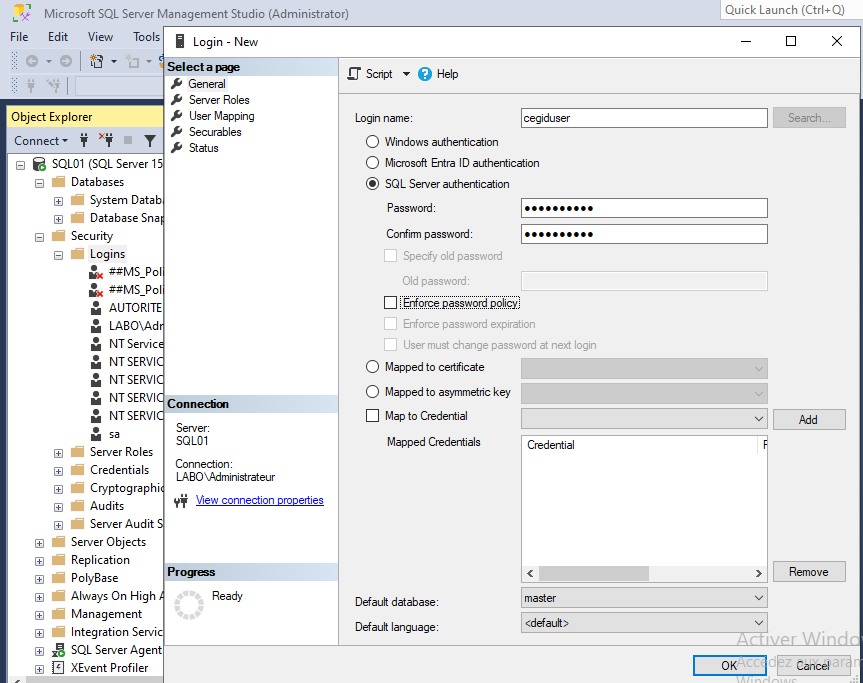863x683 pixels.
Task: Open the Default language dropdown
Action: point(644,623)
